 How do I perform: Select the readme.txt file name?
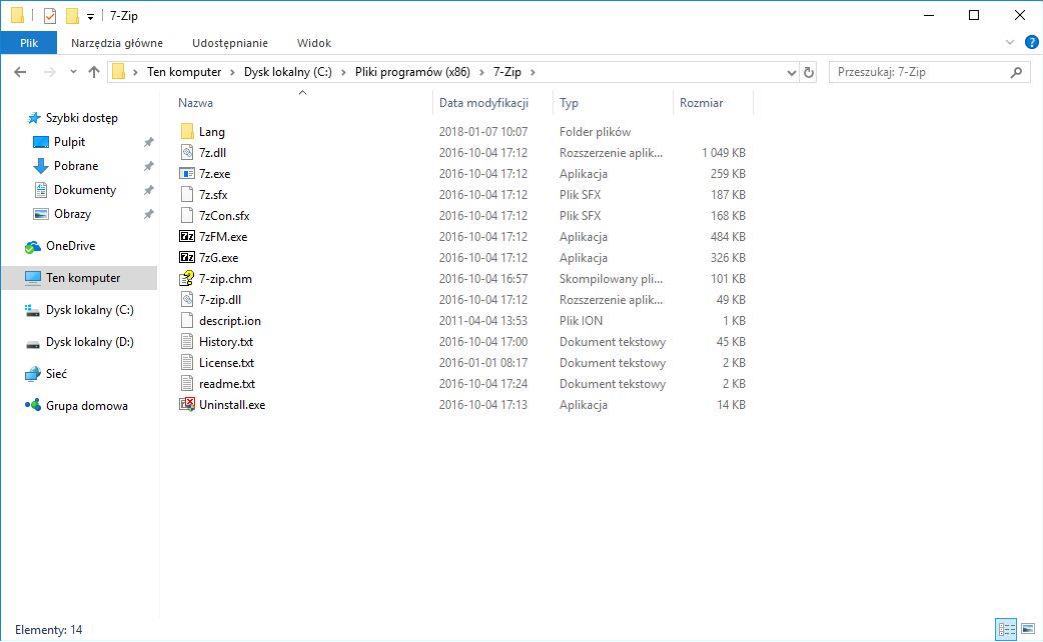227,384
